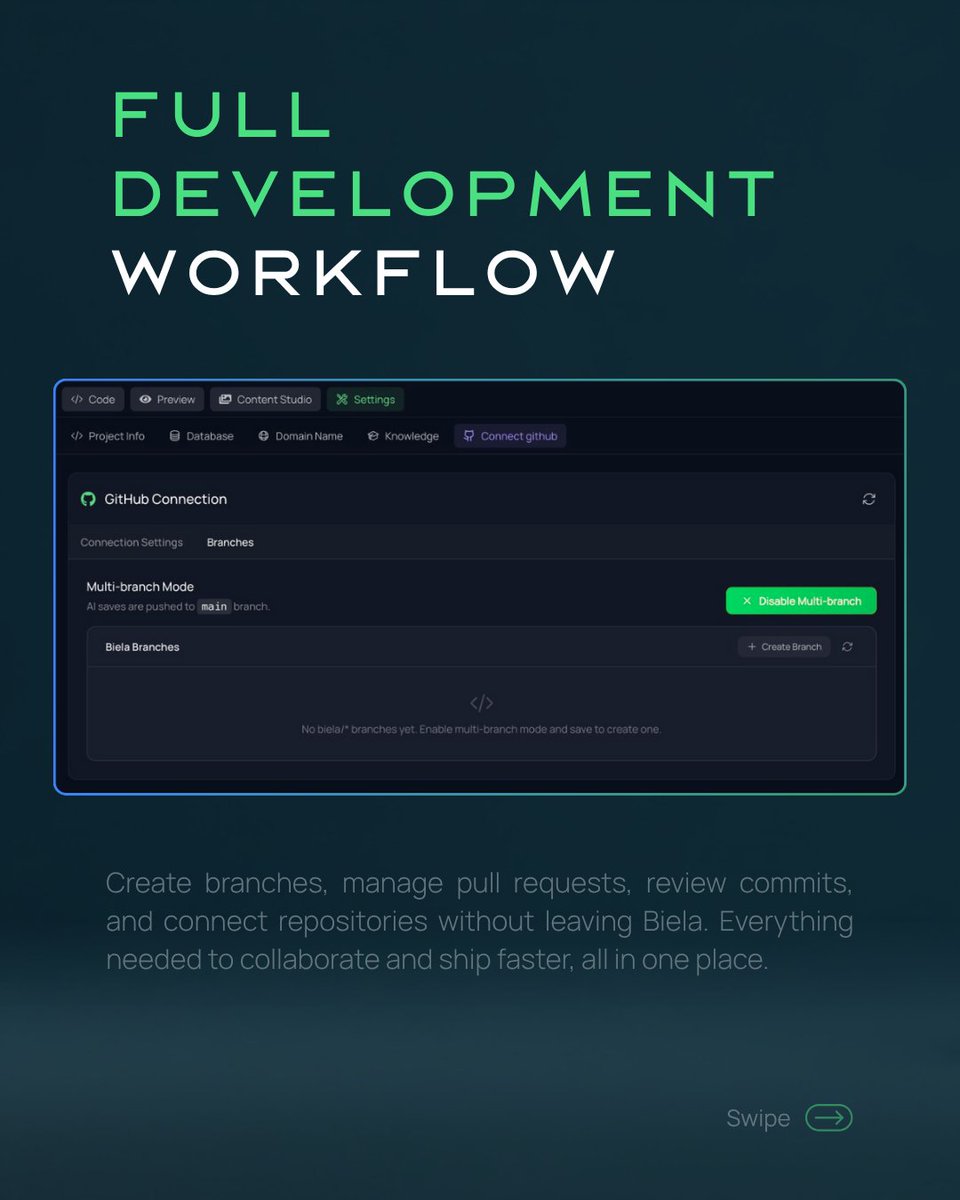Switch to the Preview tab
This screenshot has height=1200, width=960.
(x=167, y=399)
